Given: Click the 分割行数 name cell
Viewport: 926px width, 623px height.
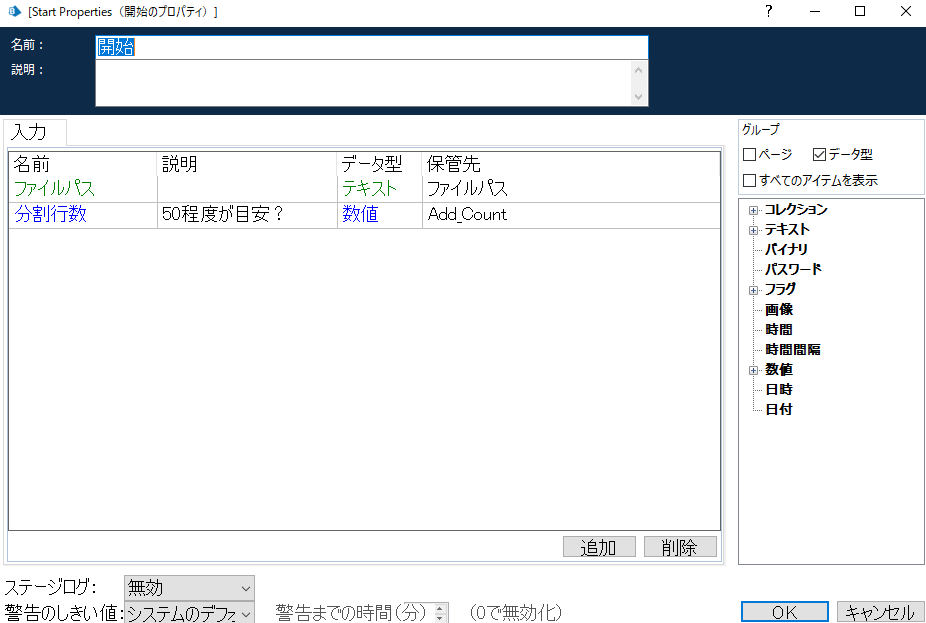Looking at the screenshot, I should [x=83, y=214].
